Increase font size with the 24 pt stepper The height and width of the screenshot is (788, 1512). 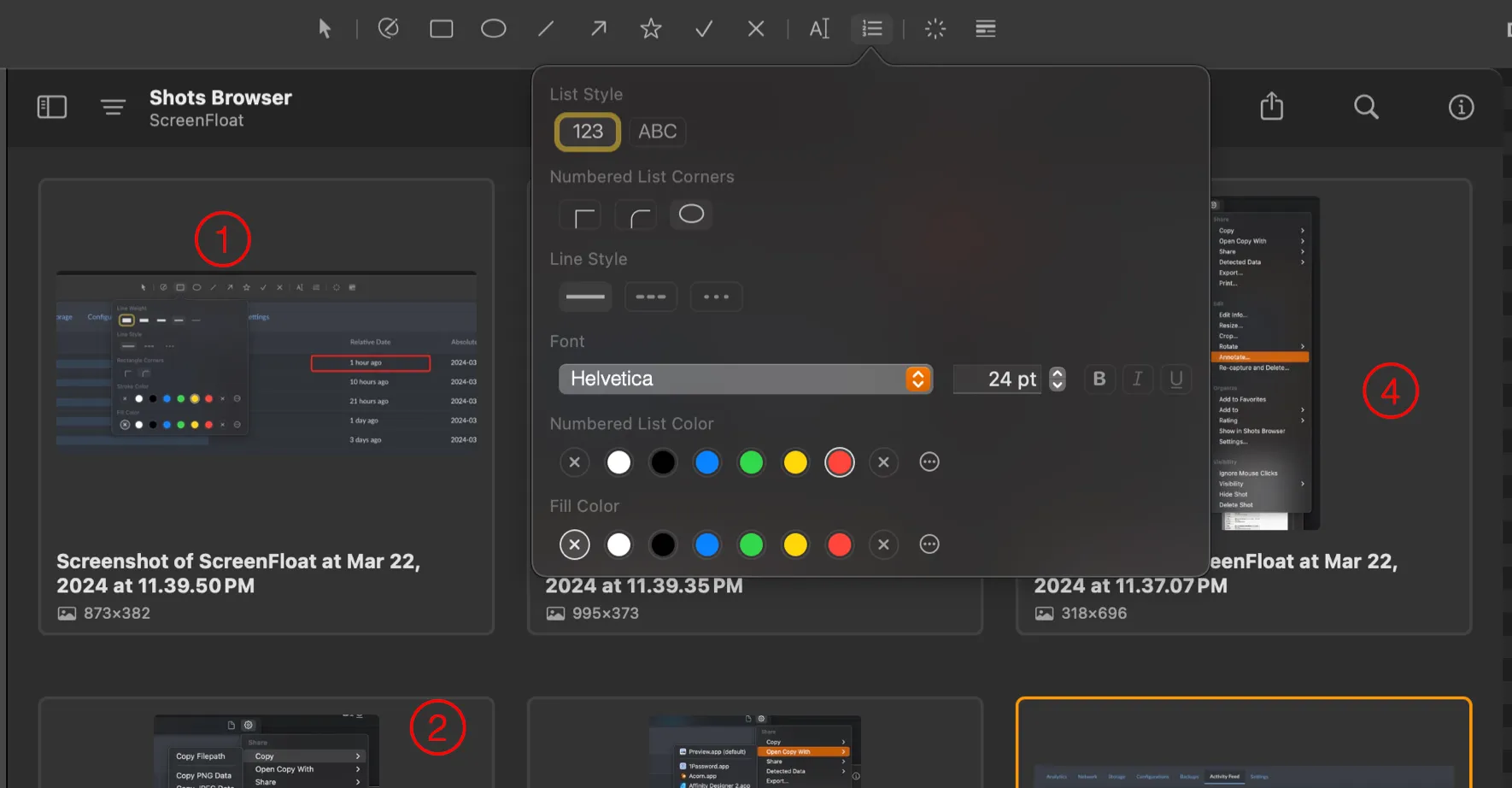(x=1057, y=374)
